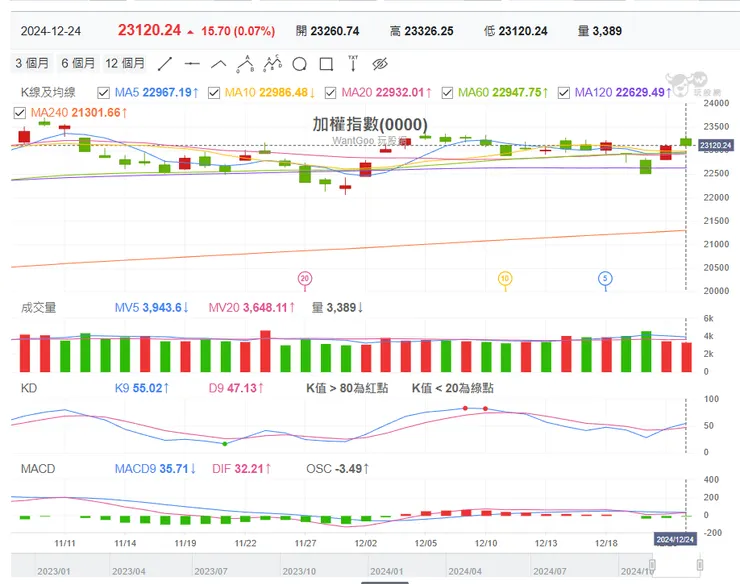Uncheck the MA20 moving average checkbox
Screen dimensions: 740x584
[x=330, y=93]
